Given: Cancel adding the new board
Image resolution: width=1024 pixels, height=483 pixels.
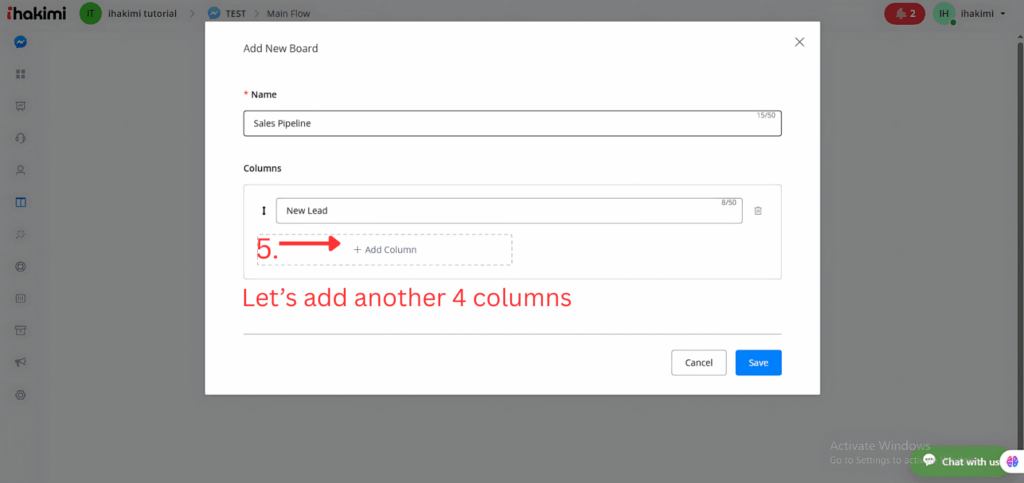Looking at the screenshot, I should tap(698, 363).
